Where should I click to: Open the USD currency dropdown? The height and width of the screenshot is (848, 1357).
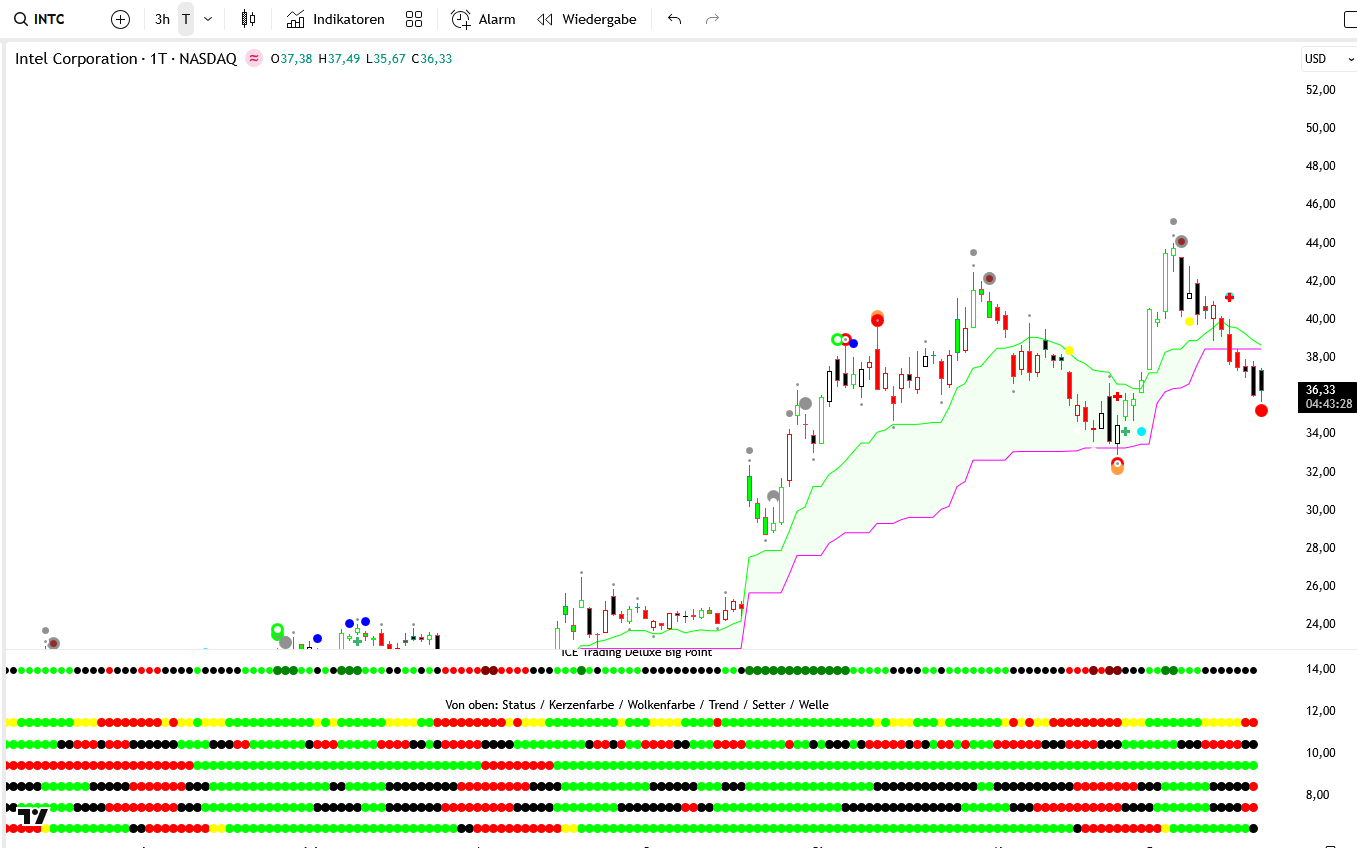click(1327, 59)
